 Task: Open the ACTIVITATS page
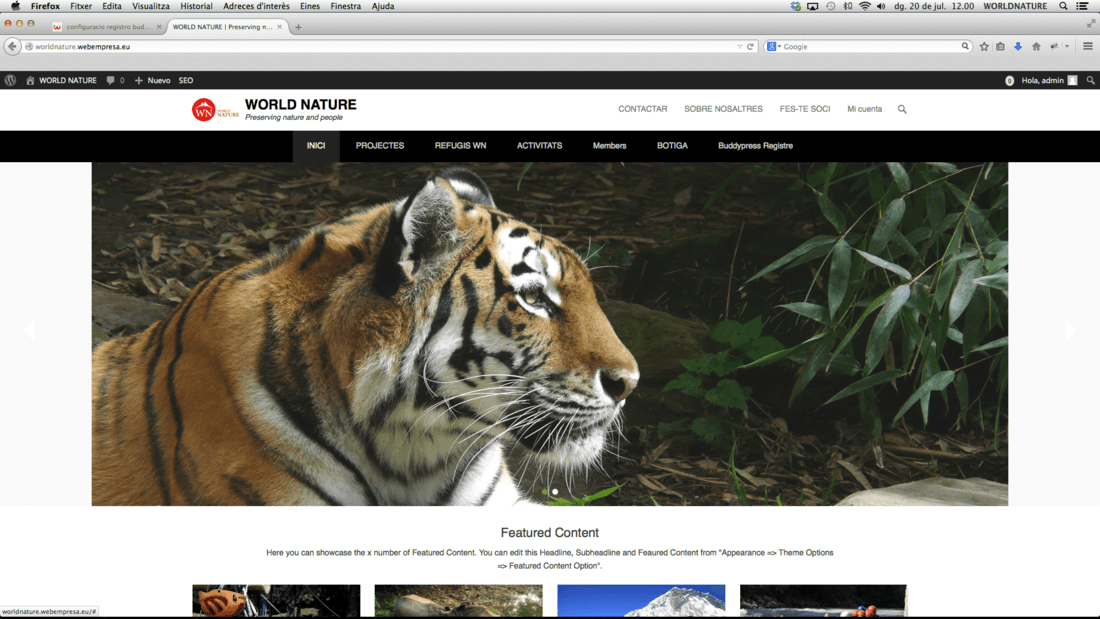[539, 146]
